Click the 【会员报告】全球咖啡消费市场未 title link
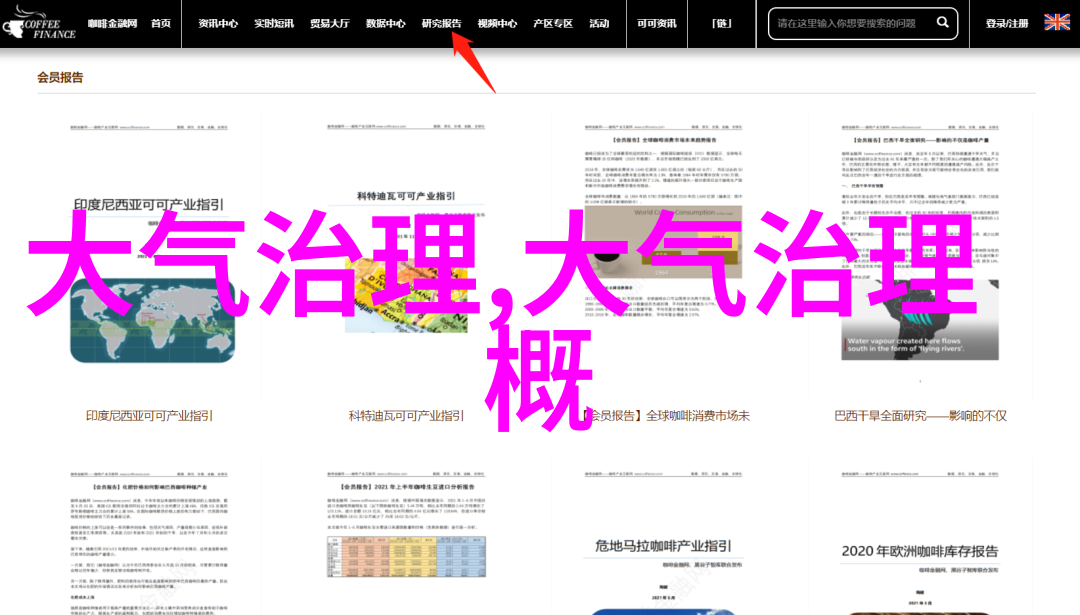 663,416
